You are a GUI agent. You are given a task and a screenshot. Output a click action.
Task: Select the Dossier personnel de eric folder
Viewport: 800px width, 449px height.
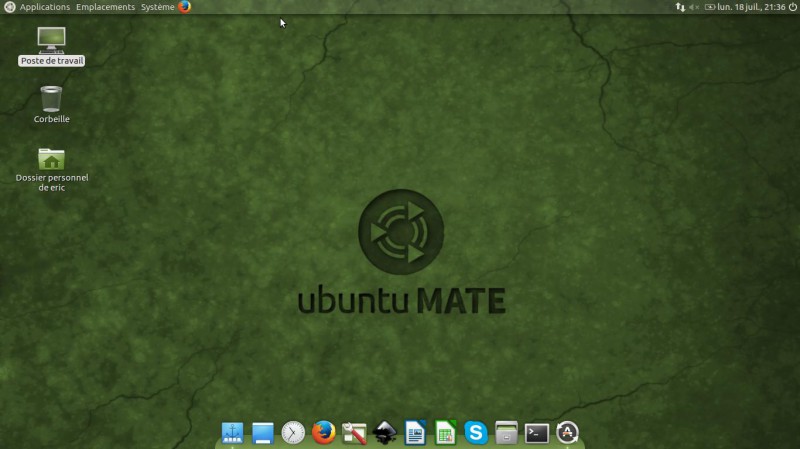52,170
